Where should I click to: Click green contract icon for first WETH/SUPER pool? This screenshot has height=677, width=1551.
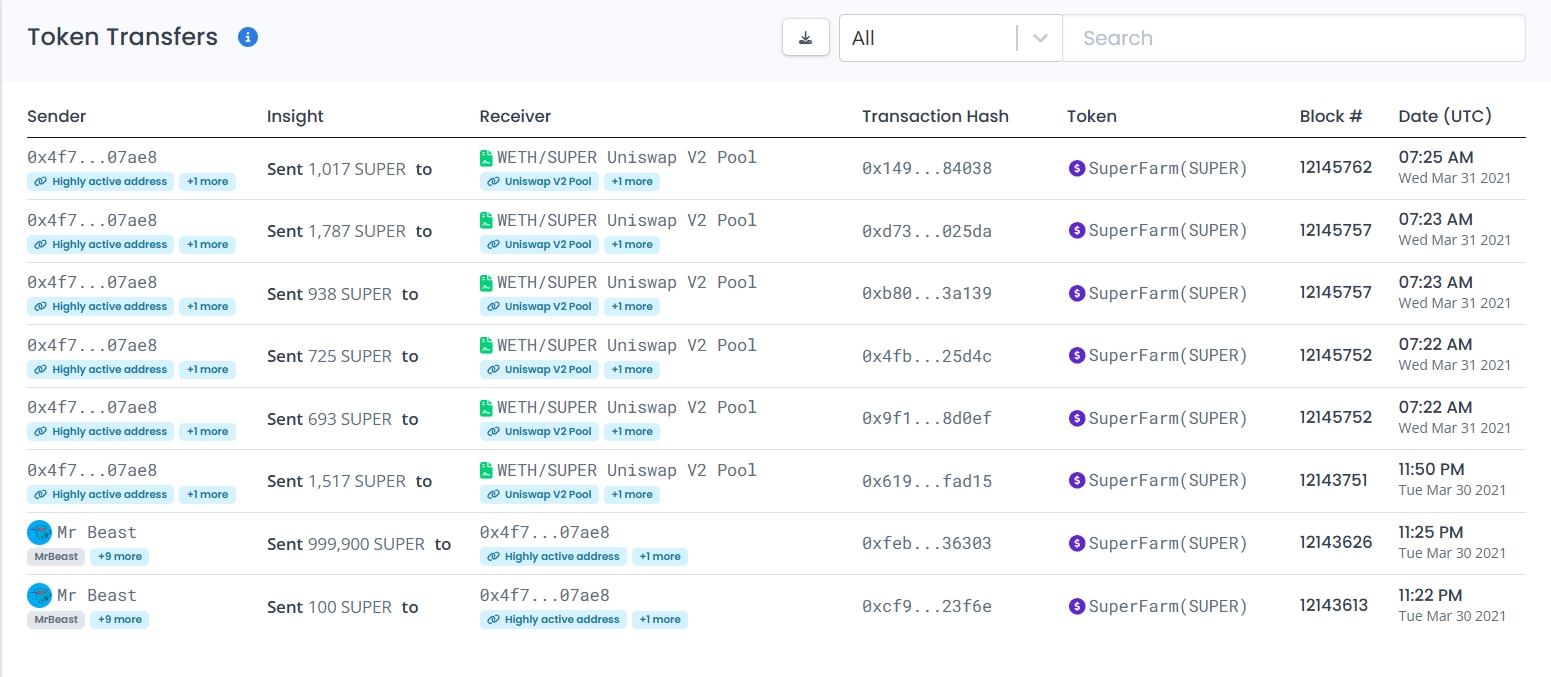click(x=487, y=158)
